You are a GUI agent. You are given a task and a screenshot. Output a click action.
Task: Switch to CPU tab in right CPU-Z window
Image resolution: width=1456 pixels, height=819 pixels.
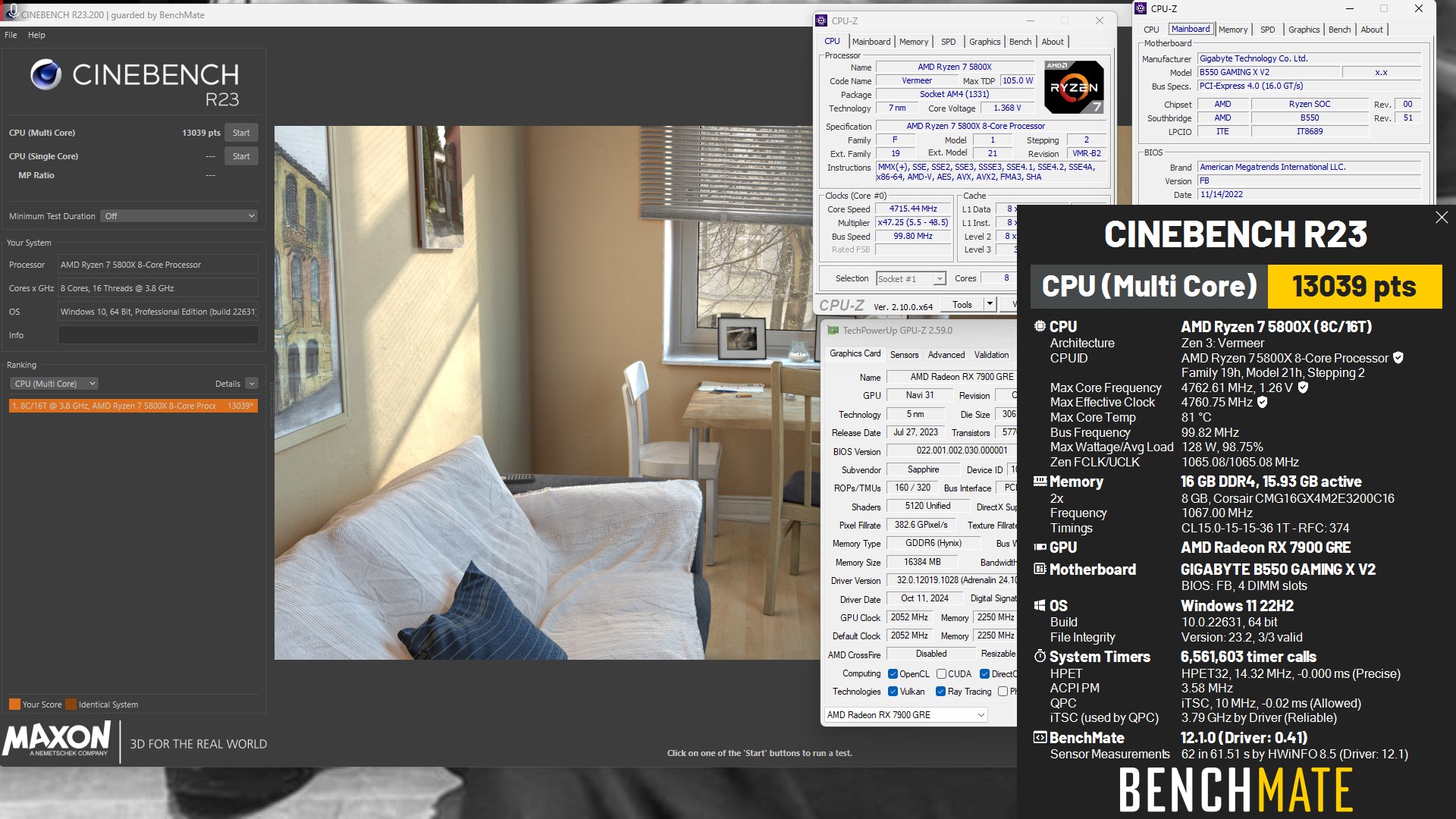coord(1151,30)
